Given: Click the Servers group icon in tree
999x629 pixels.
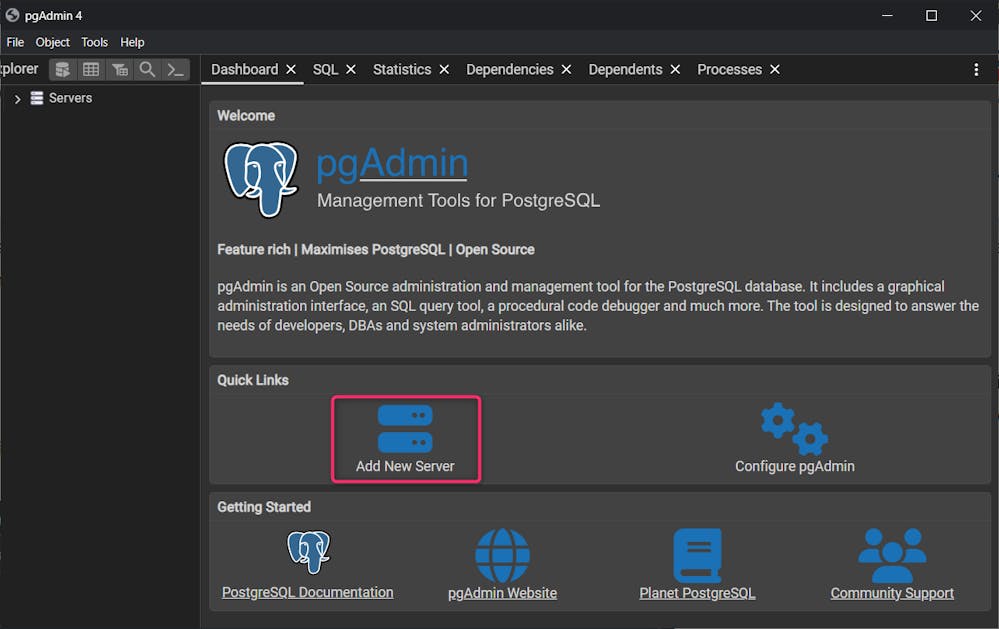Looking at the screenshot, I should pyautogui.click(x=37, y=98).
